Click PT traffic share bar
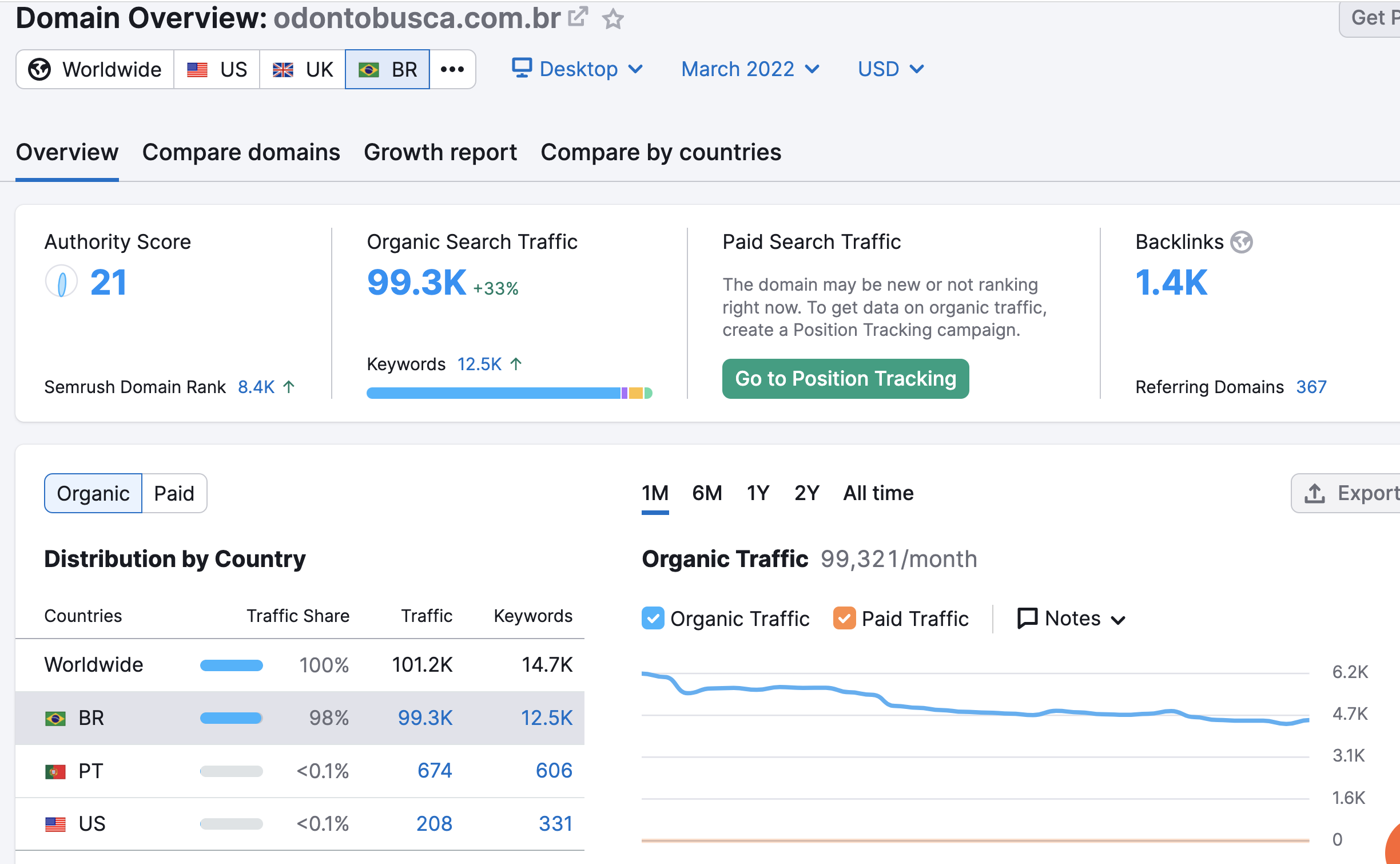 click(231, 771)
